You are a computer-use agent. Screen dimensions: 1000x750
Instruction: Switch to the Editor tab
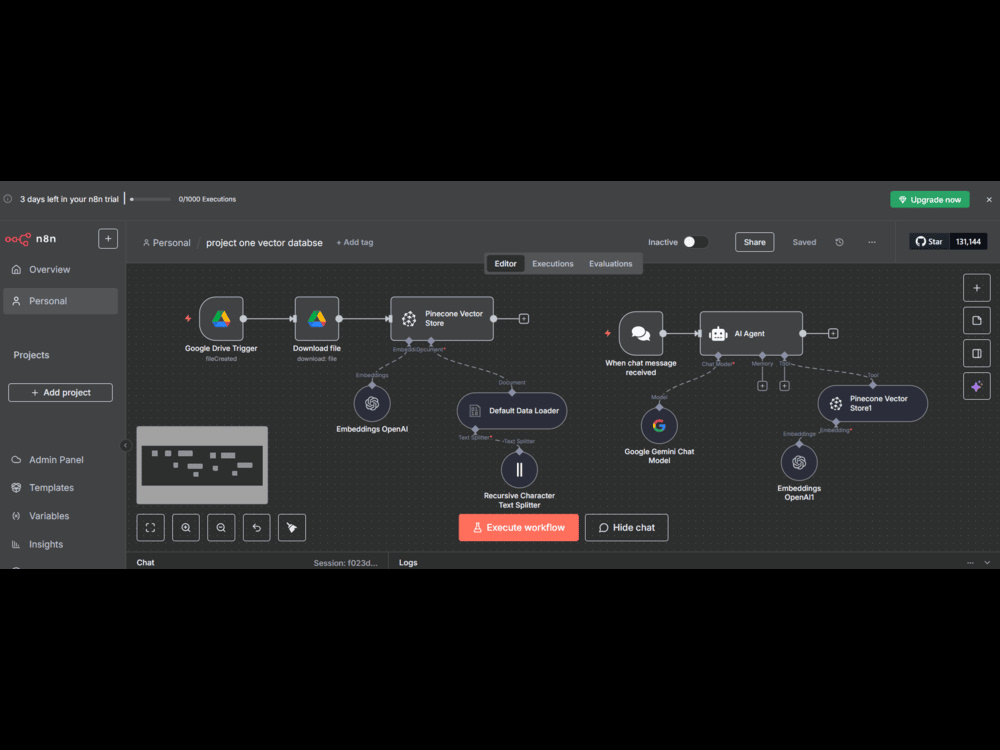pos(505,263)
